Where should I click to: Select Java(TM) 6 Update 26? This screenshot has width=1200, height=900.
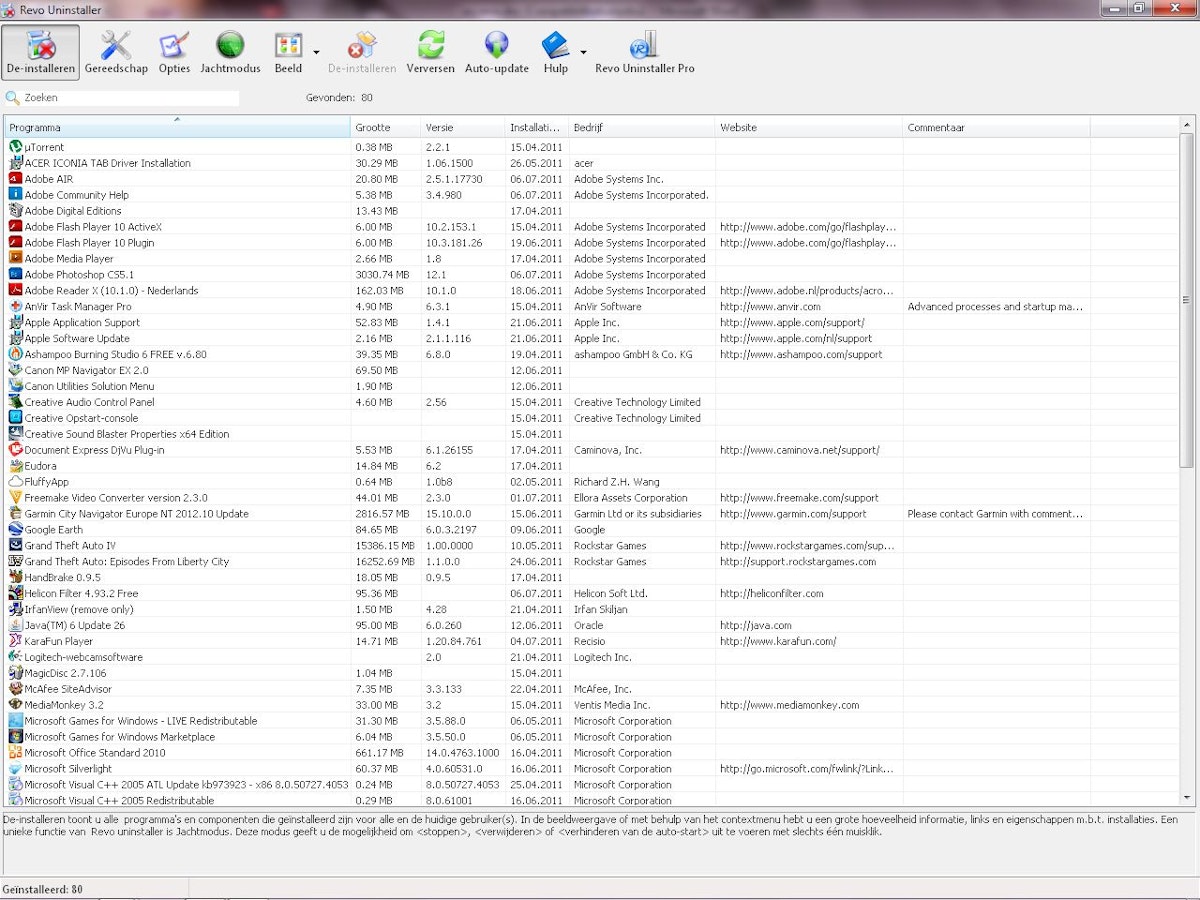point(593,625)
